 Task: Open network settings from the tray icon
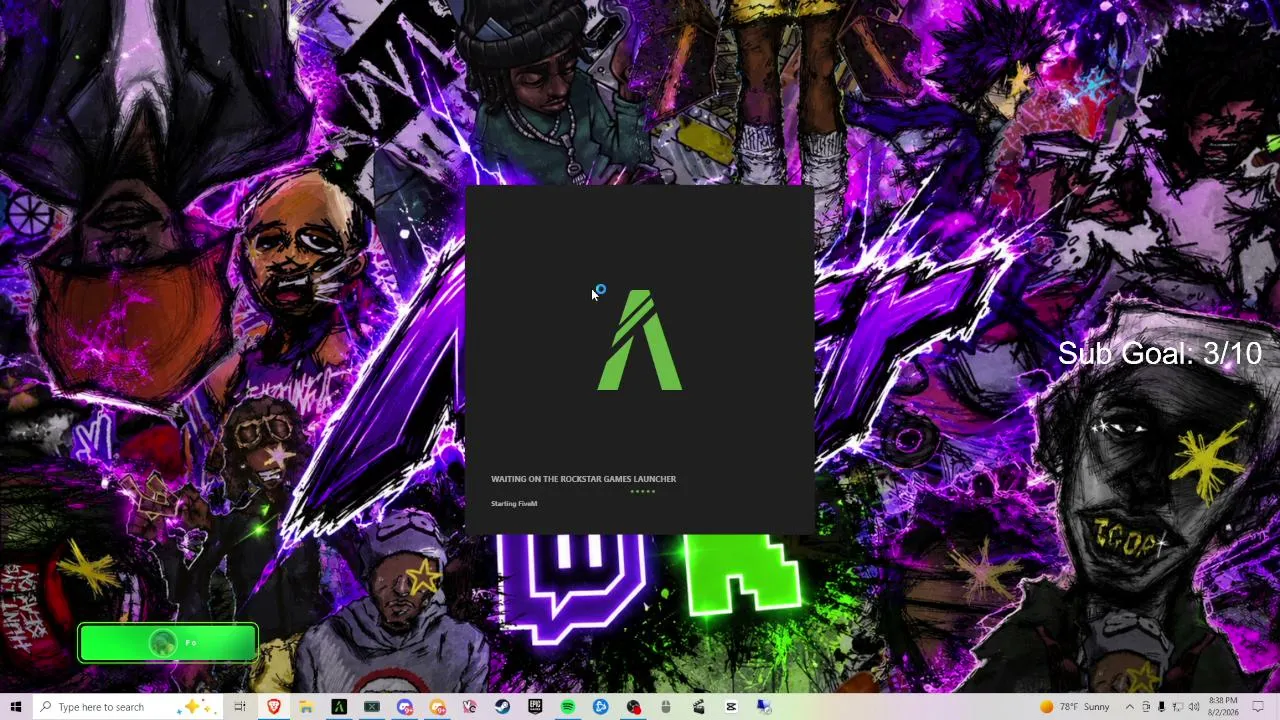(x=1177, y=707)
